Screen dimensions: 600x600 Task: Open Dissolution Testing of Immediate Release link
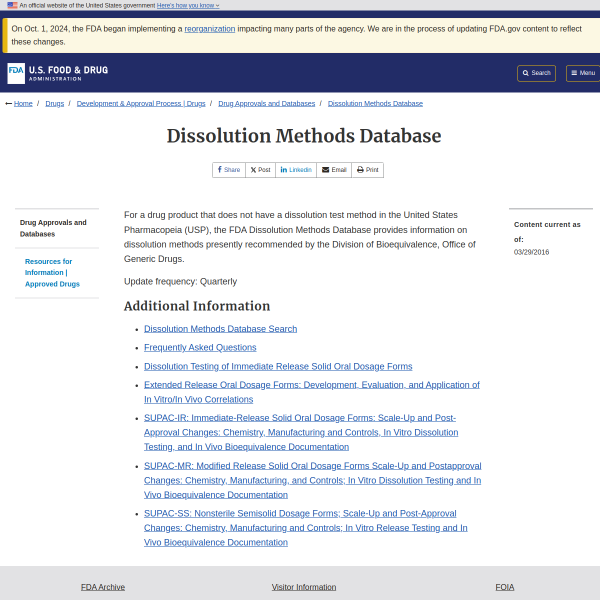[278, 367]
